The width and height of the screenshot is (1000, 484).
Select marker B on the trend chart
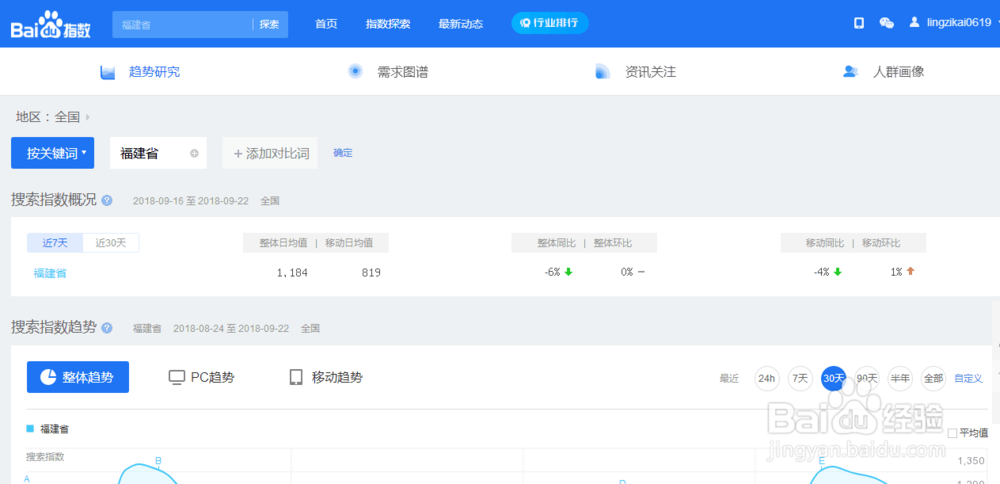coord(158,461)
